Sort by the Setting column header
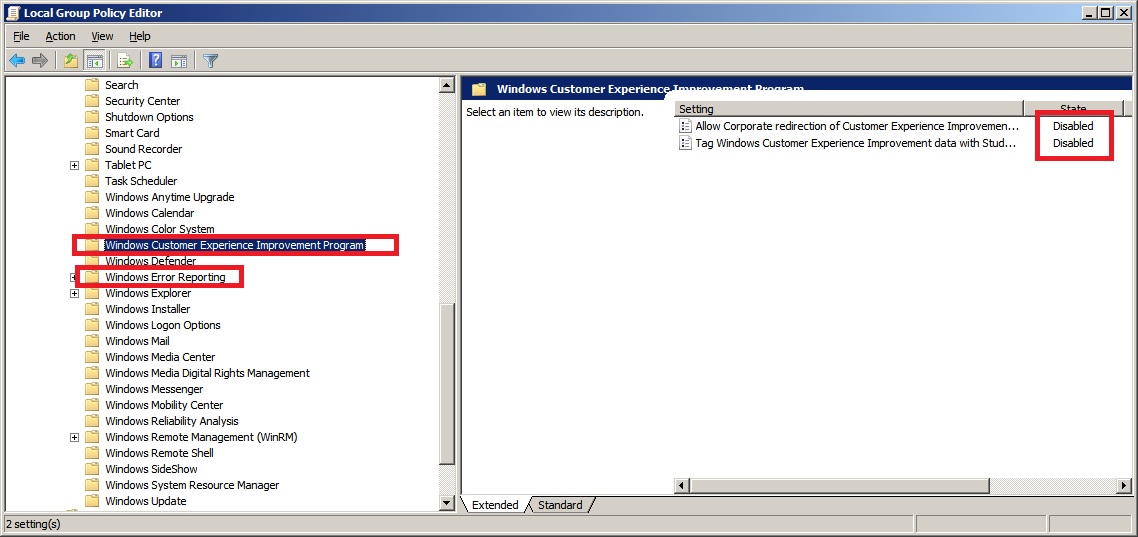Image resolution: width=1138 pixels, height=537 pixels. coord(848,109)
